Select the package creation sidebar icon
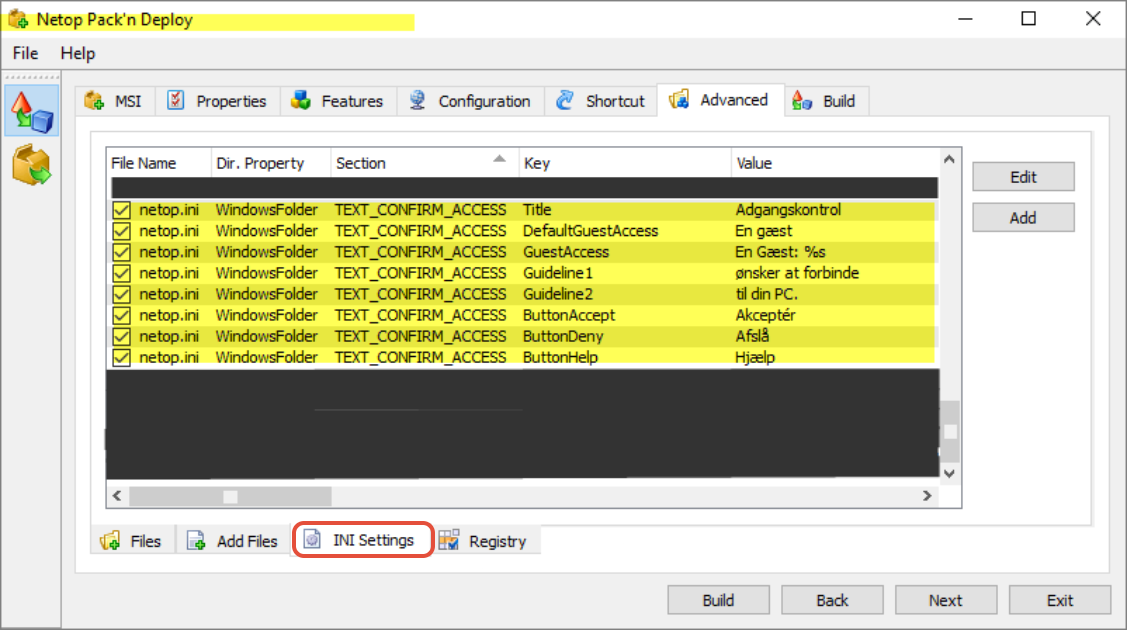This screenshot has height=630, width=1127. (31, 111)
